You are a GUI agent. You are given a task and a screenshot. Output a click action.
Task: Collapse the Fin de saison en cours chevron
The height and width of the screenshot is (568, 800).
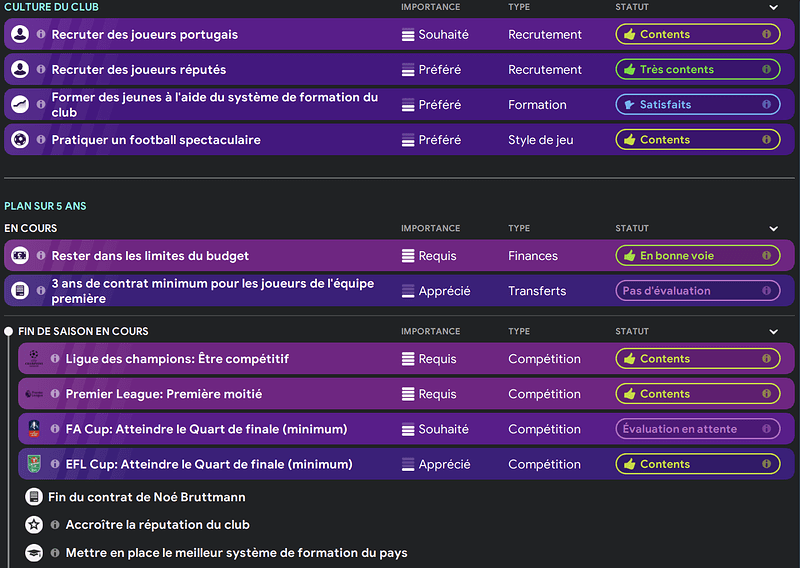pos(773,331)
